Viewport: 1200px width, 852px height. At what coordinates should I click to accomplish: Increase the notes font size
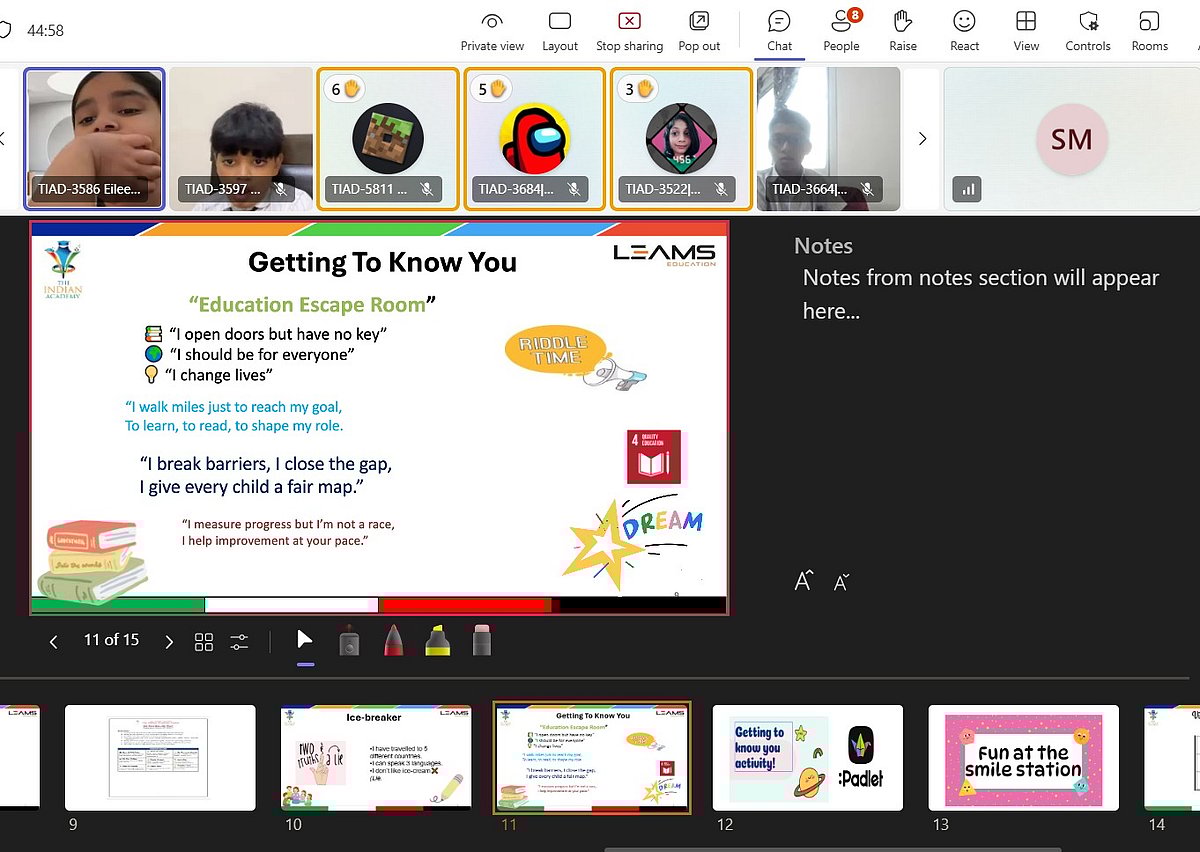[x=803, y=581]
